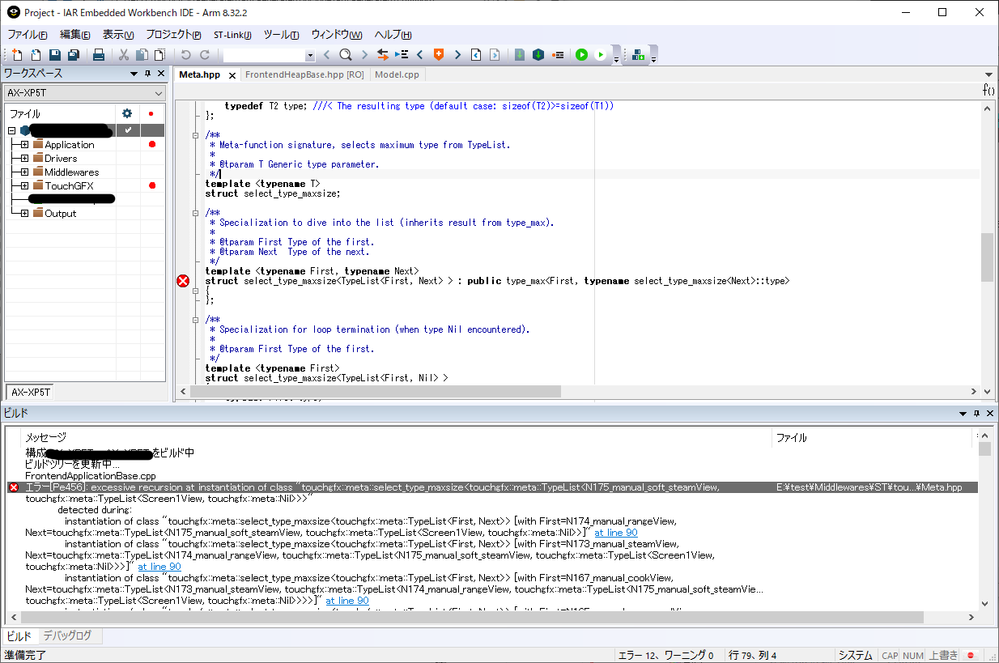Open search text dropdown in toolbar
This screenshot has width=999, height=663.
point(310,55)
